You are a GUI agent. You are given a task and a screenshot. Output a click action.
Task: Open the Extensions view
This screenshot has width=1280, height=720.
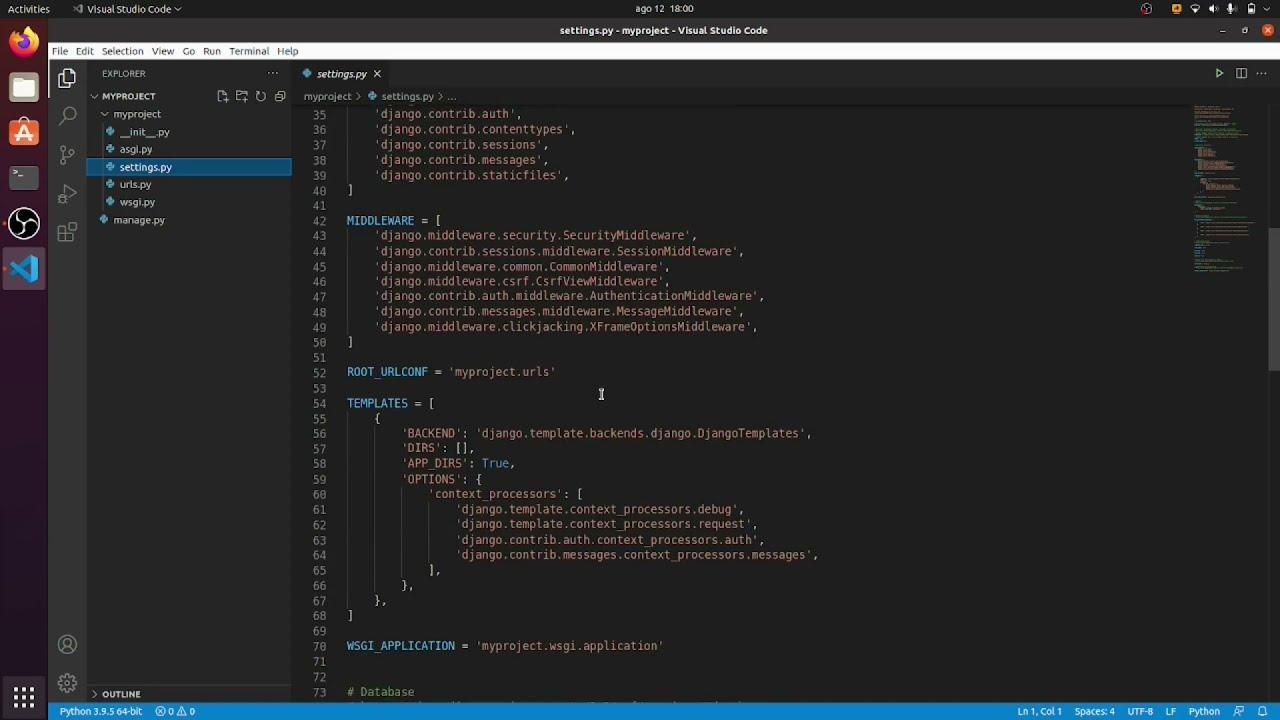click(x=67, y=233)
